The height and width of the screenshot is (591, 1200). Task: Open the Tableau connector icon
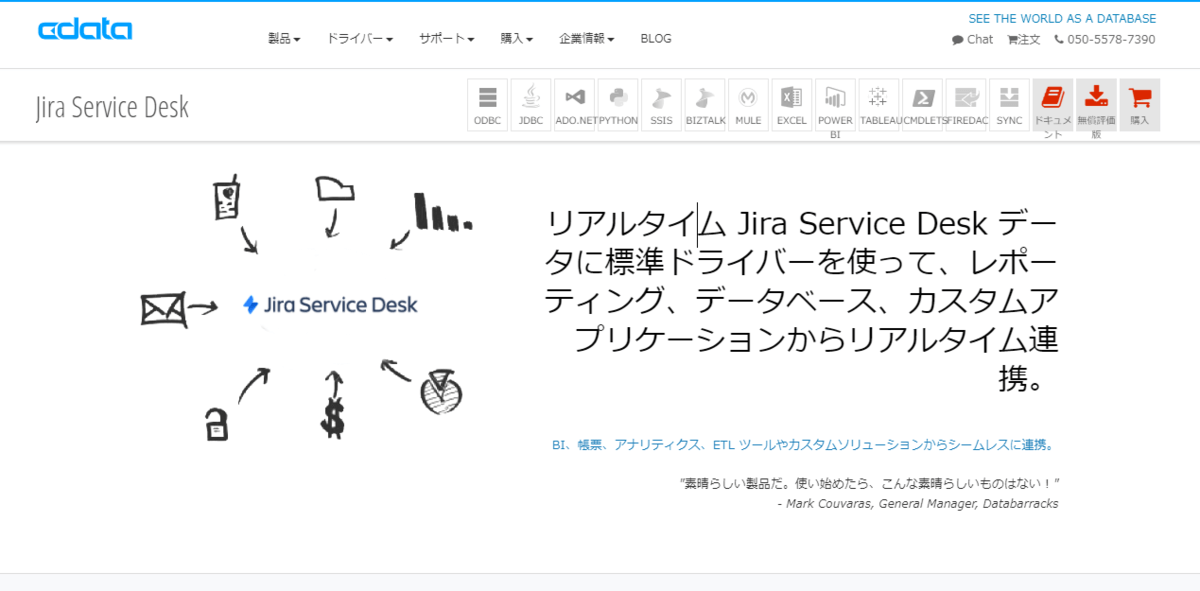point(878,104)
